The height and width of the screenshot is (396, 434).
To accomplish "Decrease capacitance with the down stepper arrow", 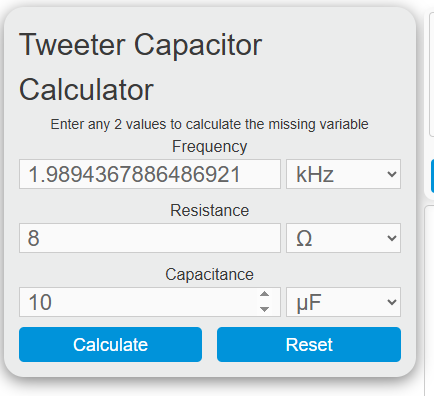I will click(x=264, y=309).
